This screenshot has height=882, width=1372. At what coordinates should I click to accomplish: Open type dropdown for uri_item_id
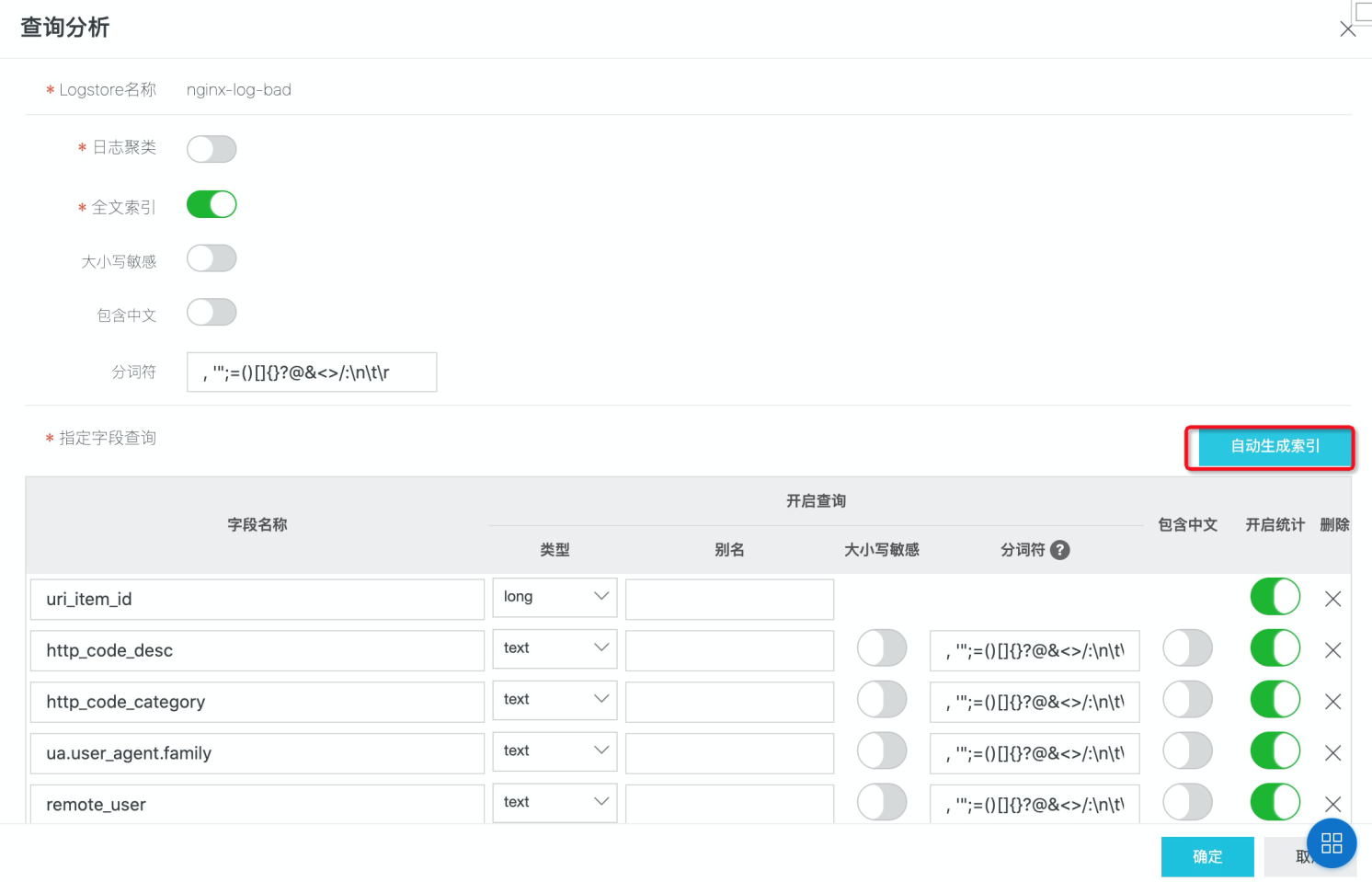pyautogui.click(x=555, y=597)
